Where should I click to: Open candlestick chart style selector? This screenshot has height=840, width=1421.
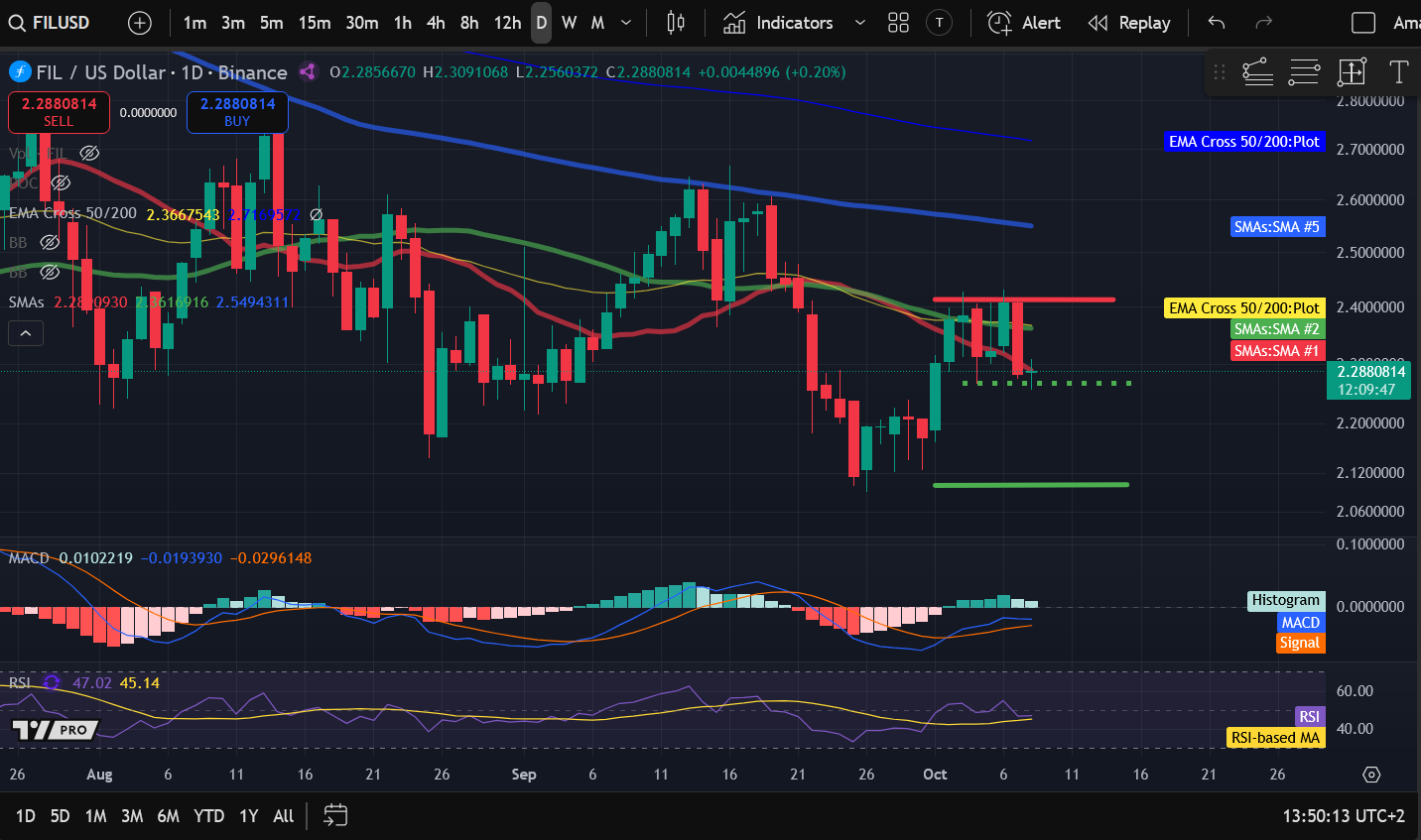coord(676,23)
